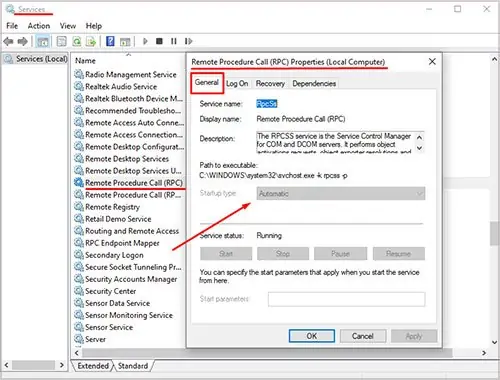Click the Stop service button
Viewport: 500px width, 380px height.
click(283, 254)
